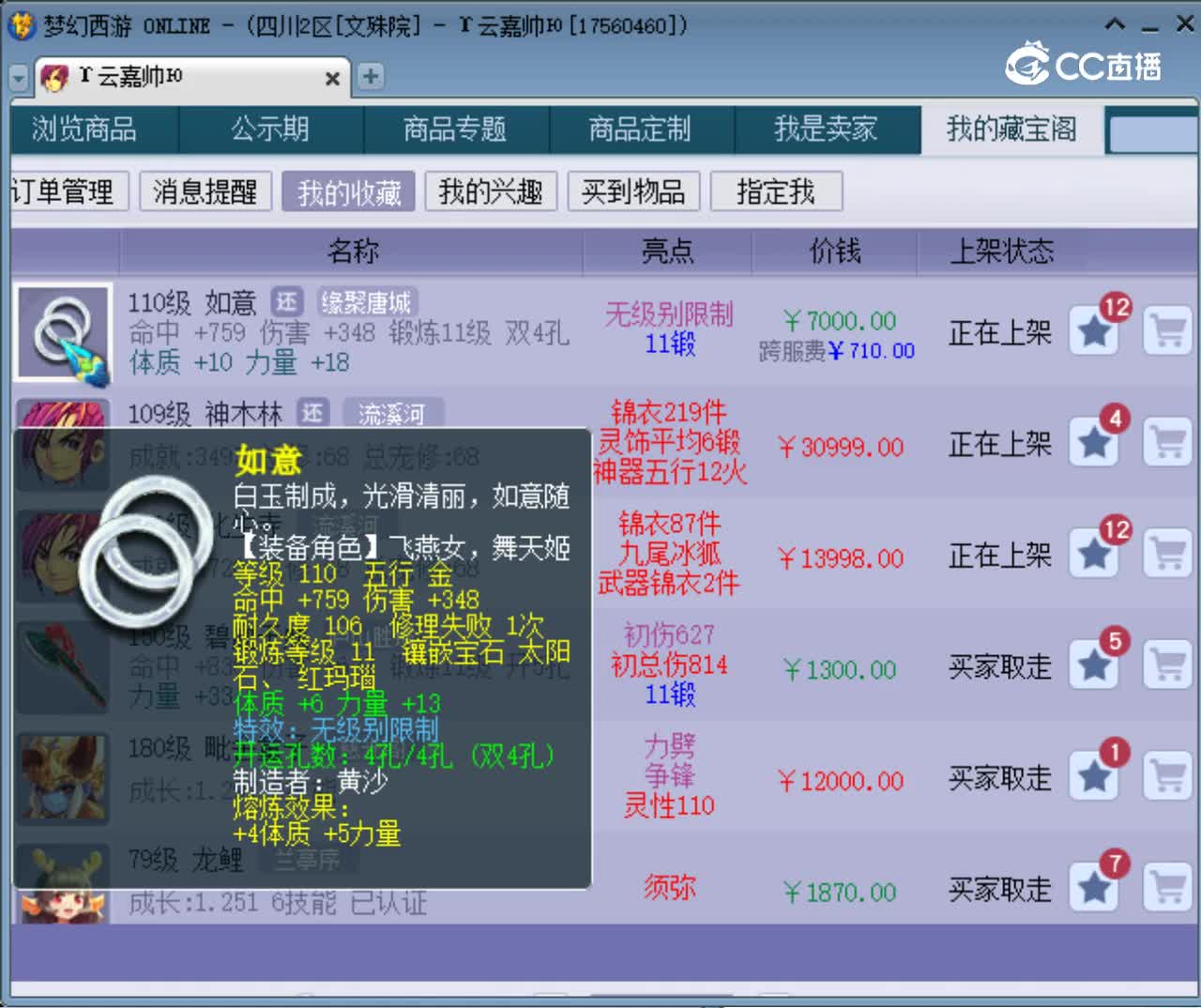Click the ¥13998.00 price
Image resolution: width=1201 pixels, height=1008 pixels.
click(x=841, y=558)
